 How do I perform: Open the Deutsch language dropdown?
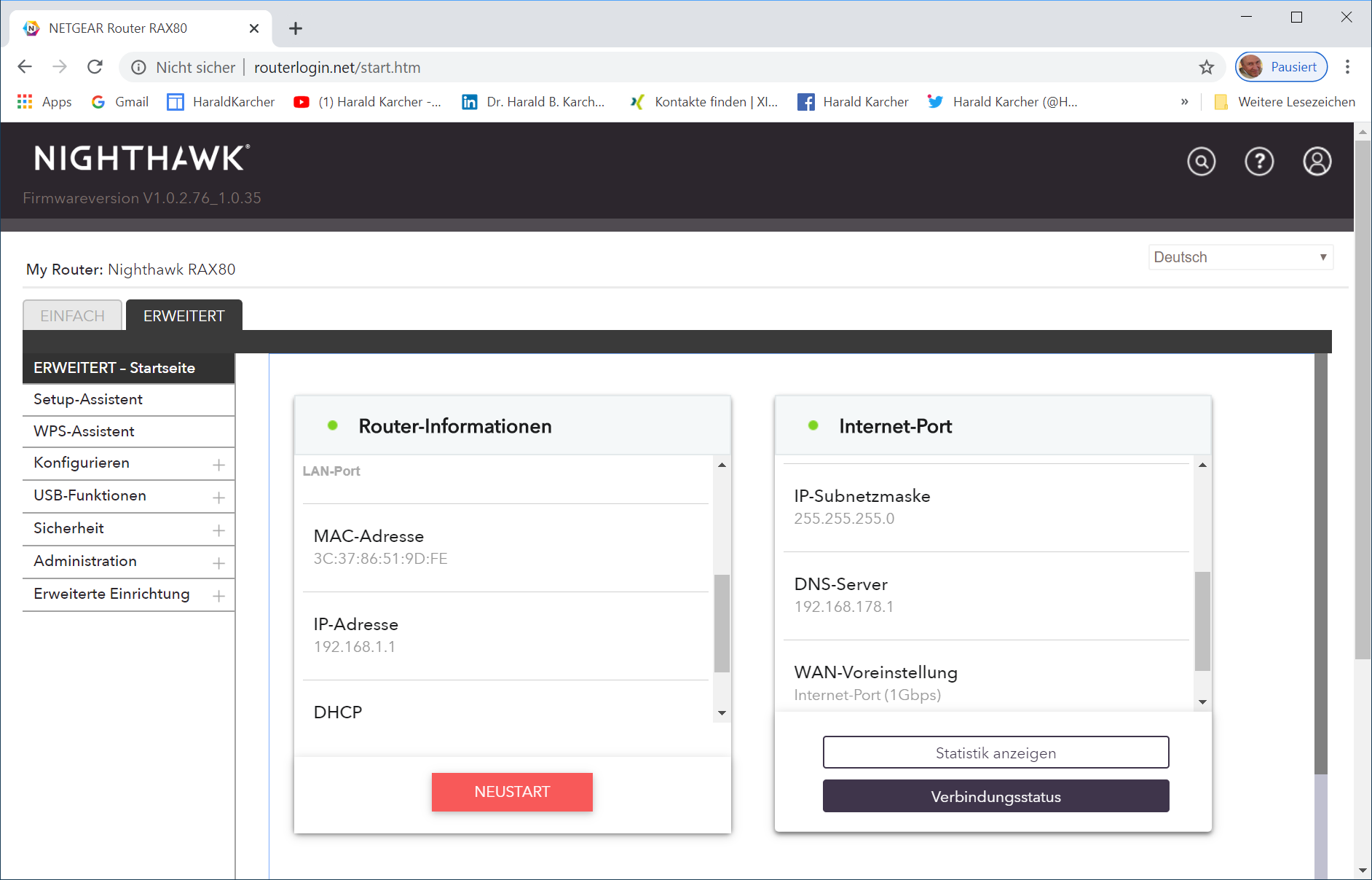[x=1240, y=257]
